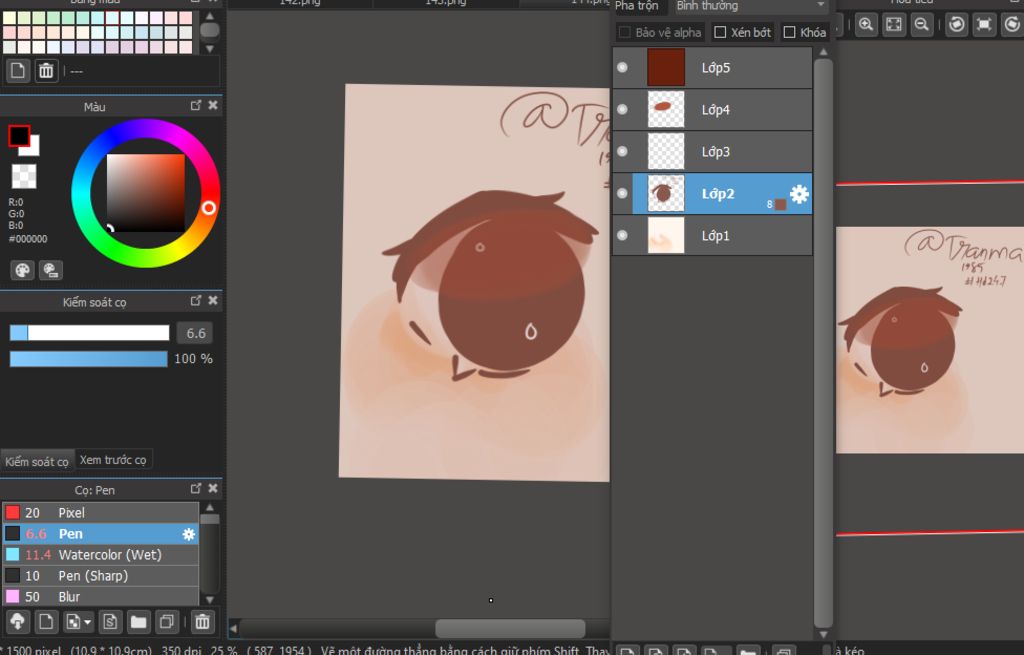Click the color palette up arrow
This screenshot has height=655, width=1024.
click(x=210, y=16)
